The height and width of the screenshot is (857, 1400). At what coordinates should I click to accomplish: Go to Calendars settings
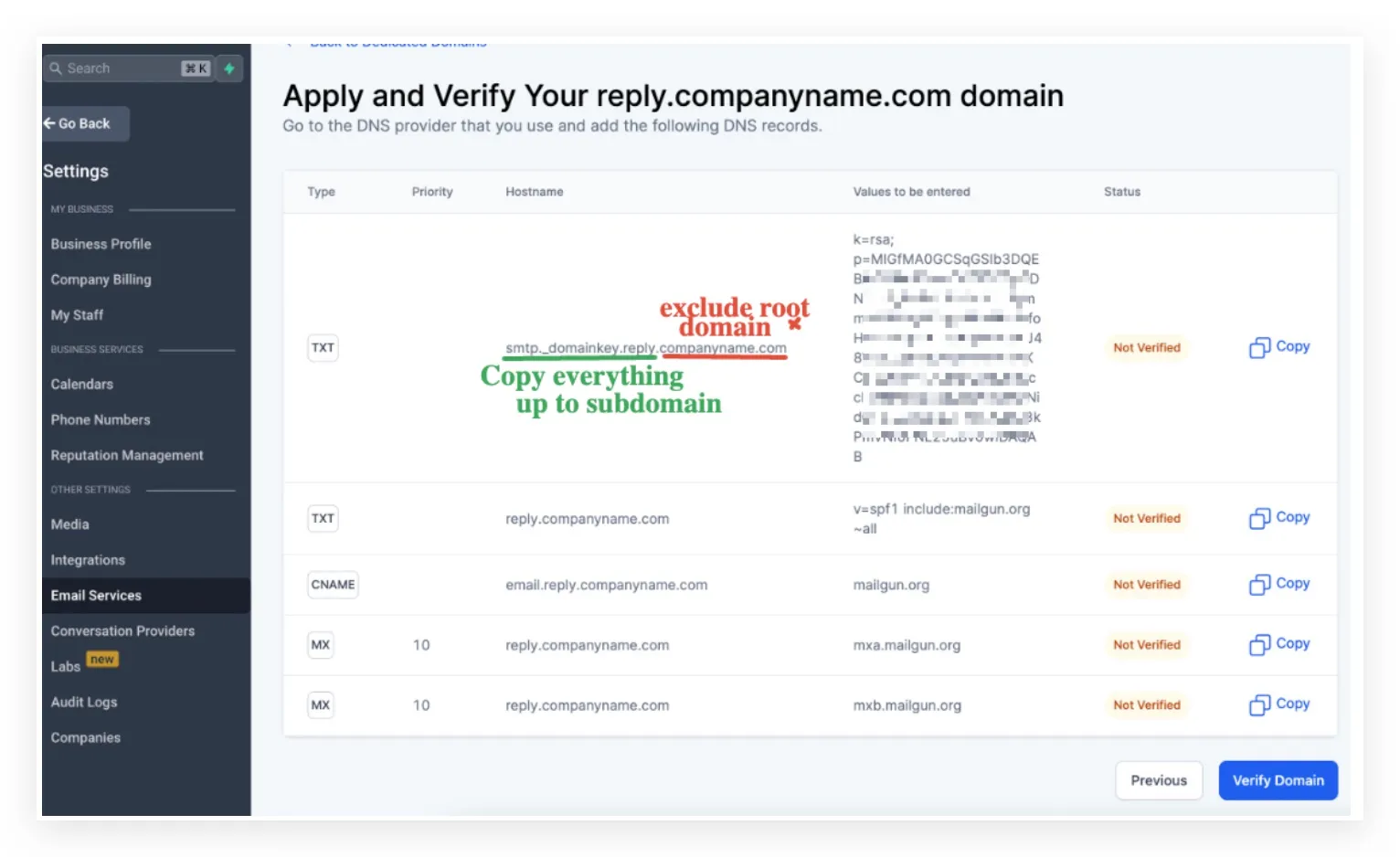pyautogui.click(x=82, y=385)
